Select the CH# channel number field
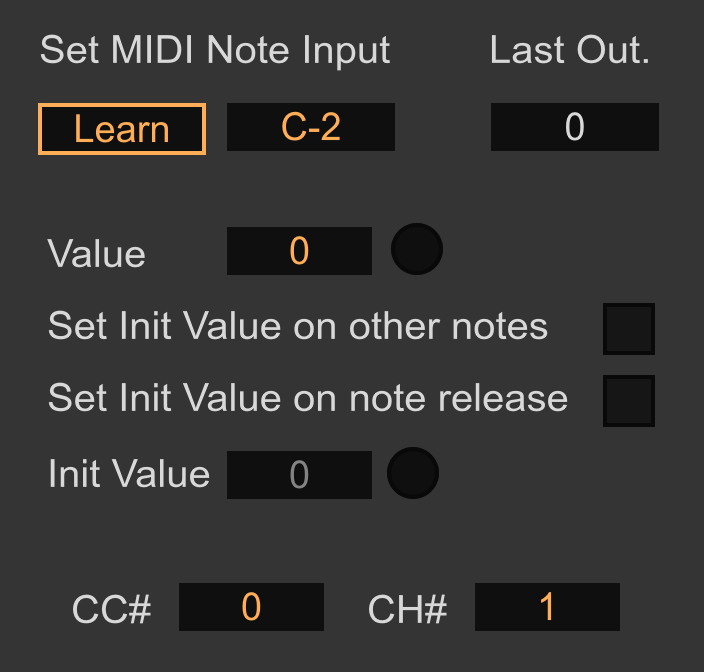This screenshot has height=672, width=704. (x=547, y=607)
